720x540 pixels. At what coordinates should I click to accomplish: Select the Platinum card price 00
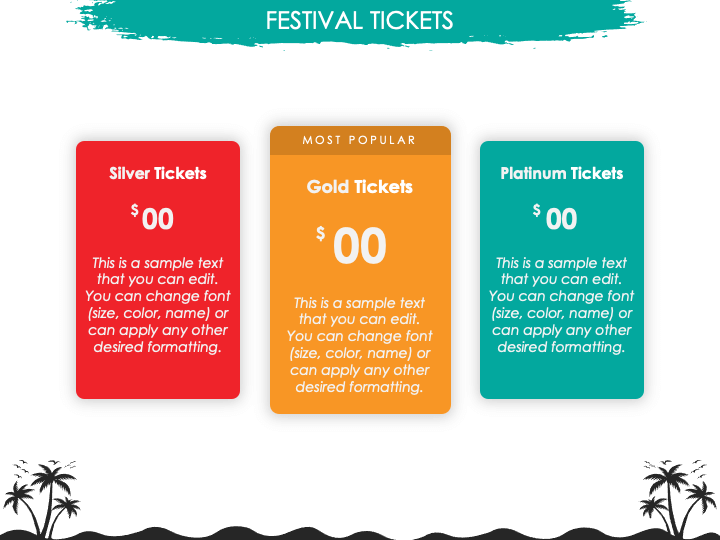[561, 219]
